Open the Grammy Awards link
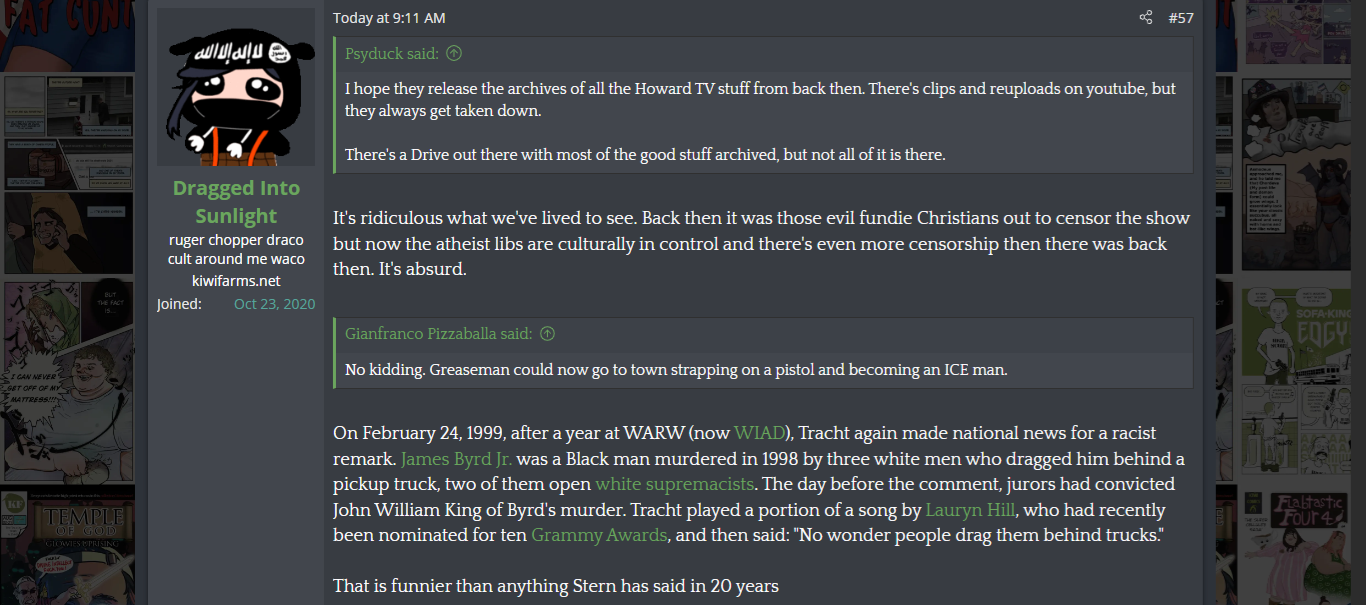The image size is (1366, 605). [x=599, y=535]
